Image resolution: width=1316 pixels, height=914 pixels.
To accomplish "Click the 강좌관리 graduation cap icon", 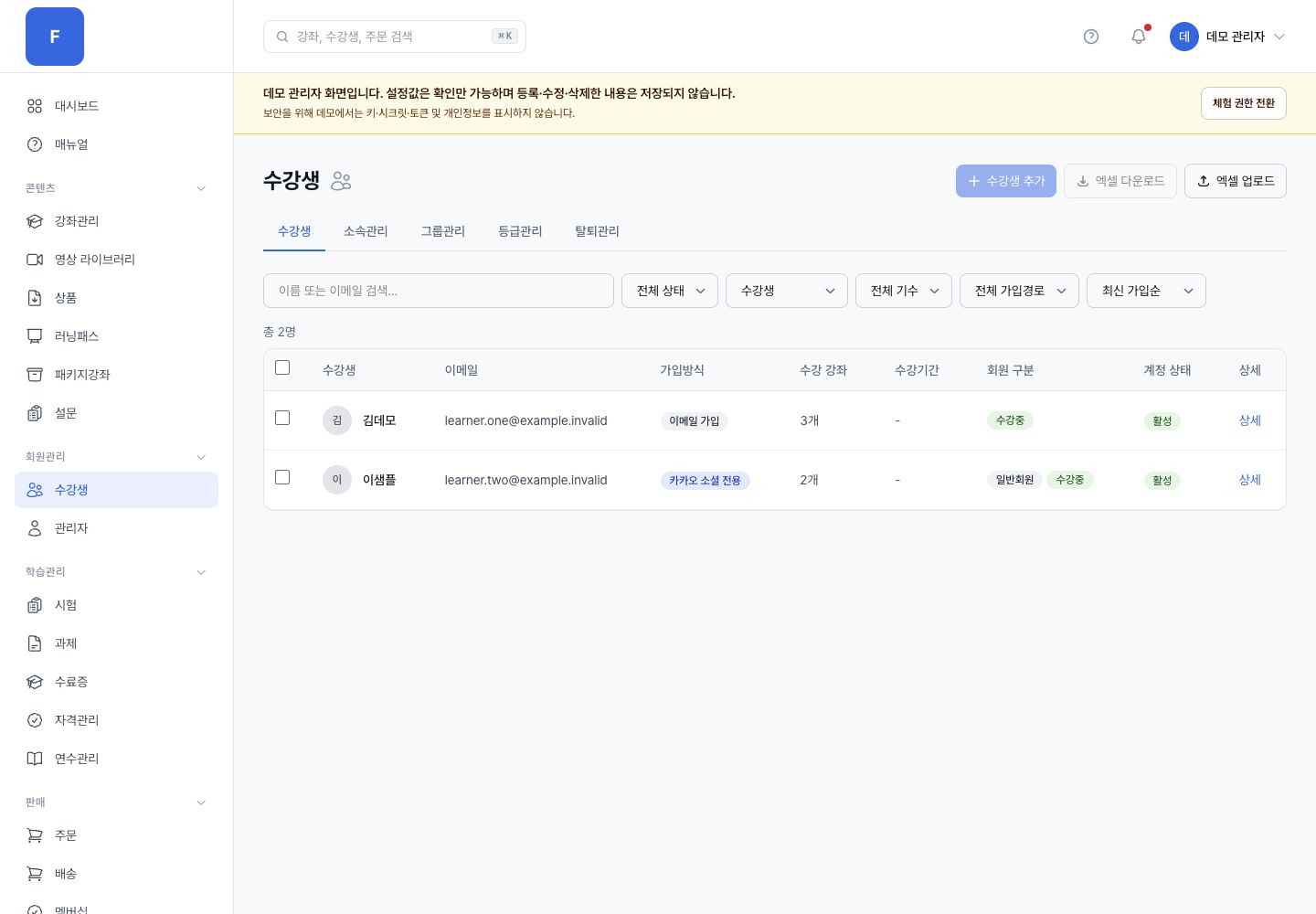I will click(x=35, y=221).
